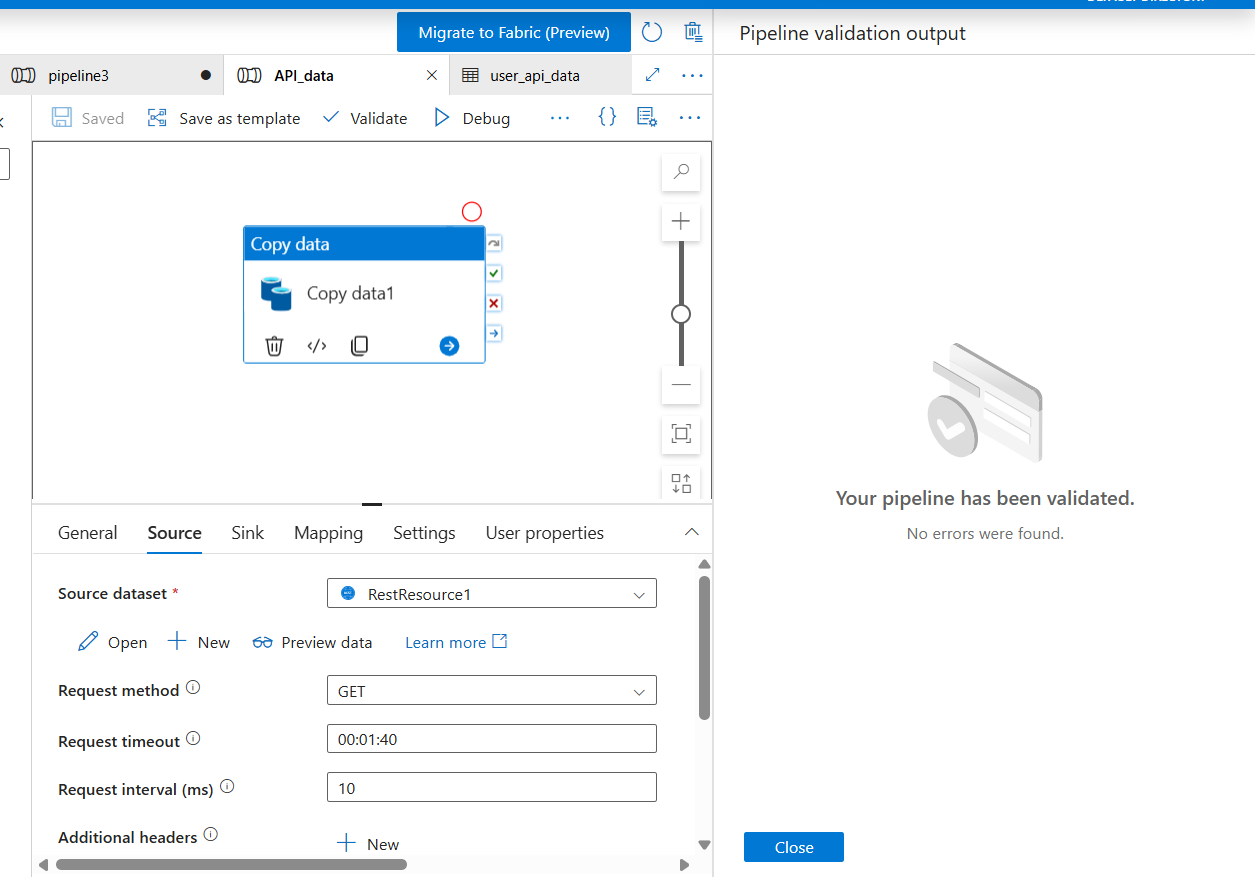Screen dimensions: 1255x877
Task: Zoom out with the minus button
Action: pyautogui.click(x=681, y=385)
